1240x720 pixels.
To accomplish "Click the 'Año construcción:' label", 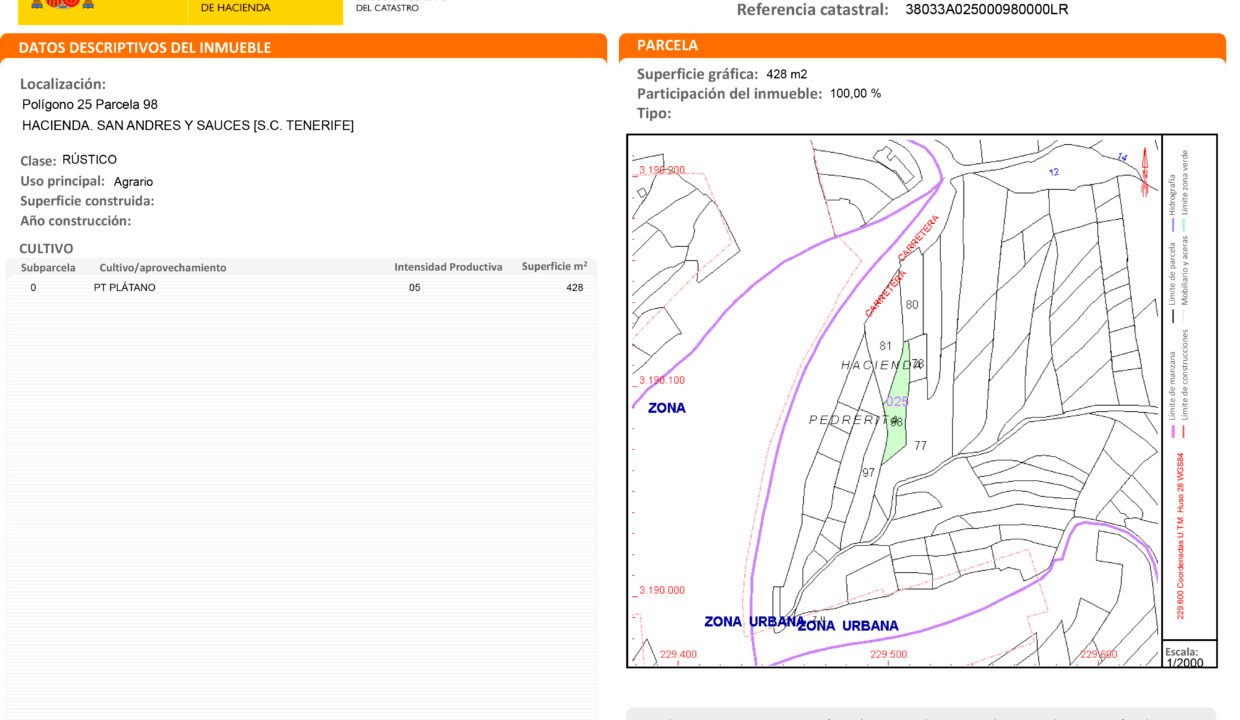I will (x=76, y=221).
